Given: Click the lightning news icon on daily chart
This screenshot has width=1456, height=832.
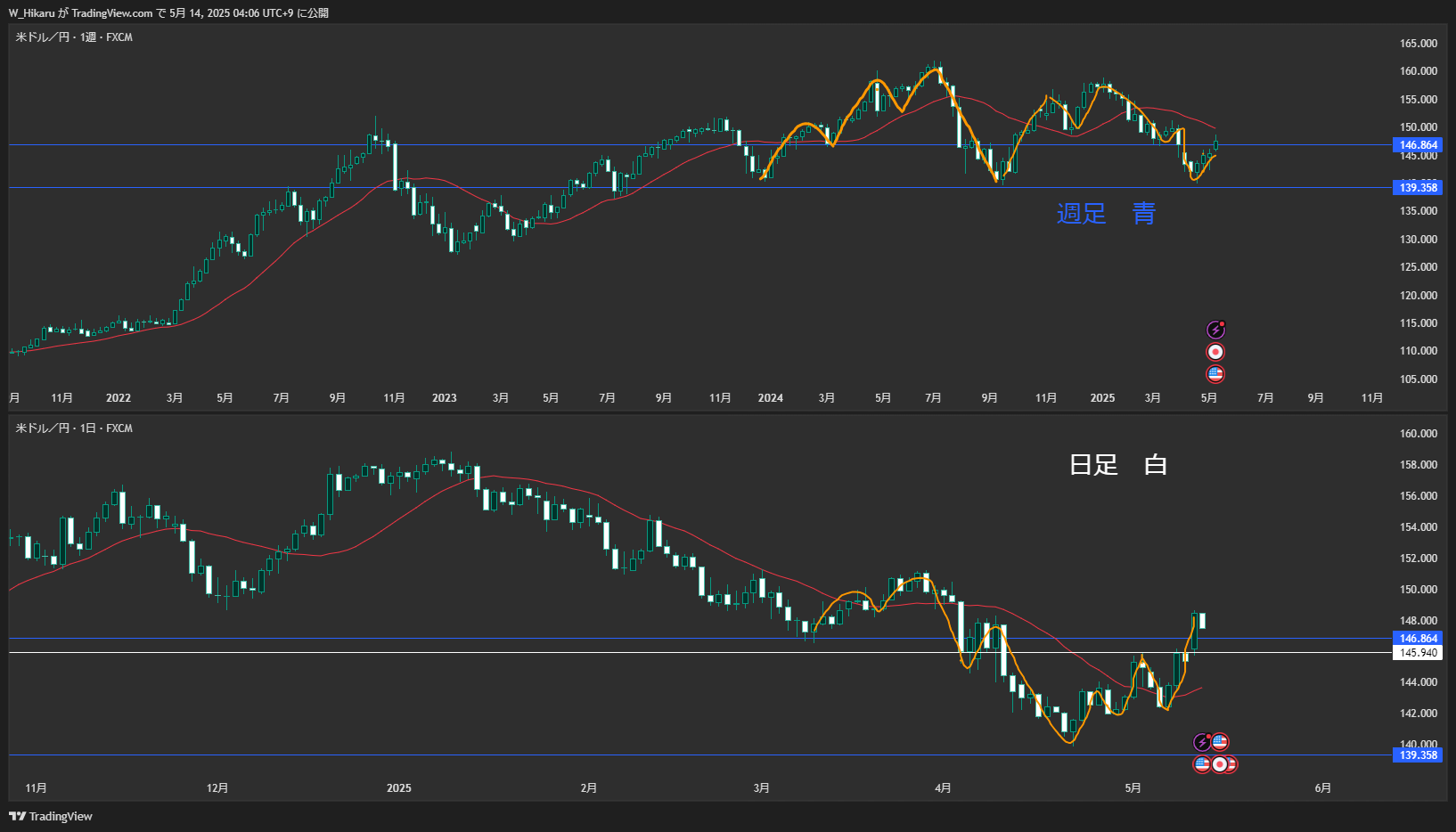Looking at the screenshot, I should coord(1202,742).
